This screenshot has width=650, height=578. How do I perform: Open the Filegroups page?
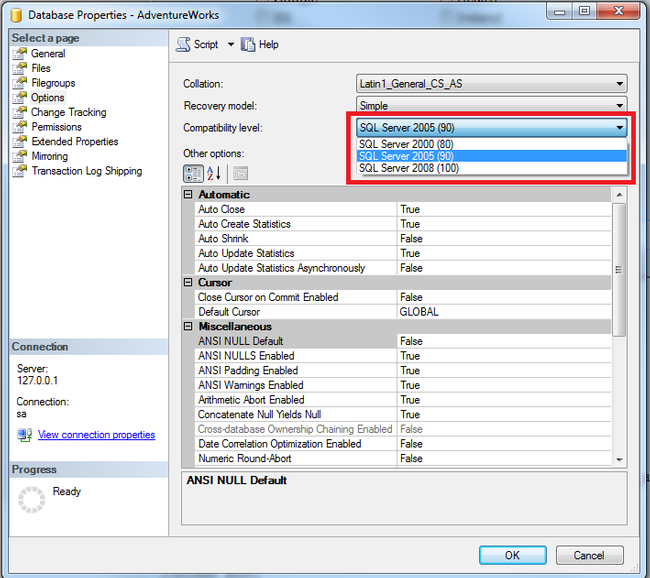[53, 83]
